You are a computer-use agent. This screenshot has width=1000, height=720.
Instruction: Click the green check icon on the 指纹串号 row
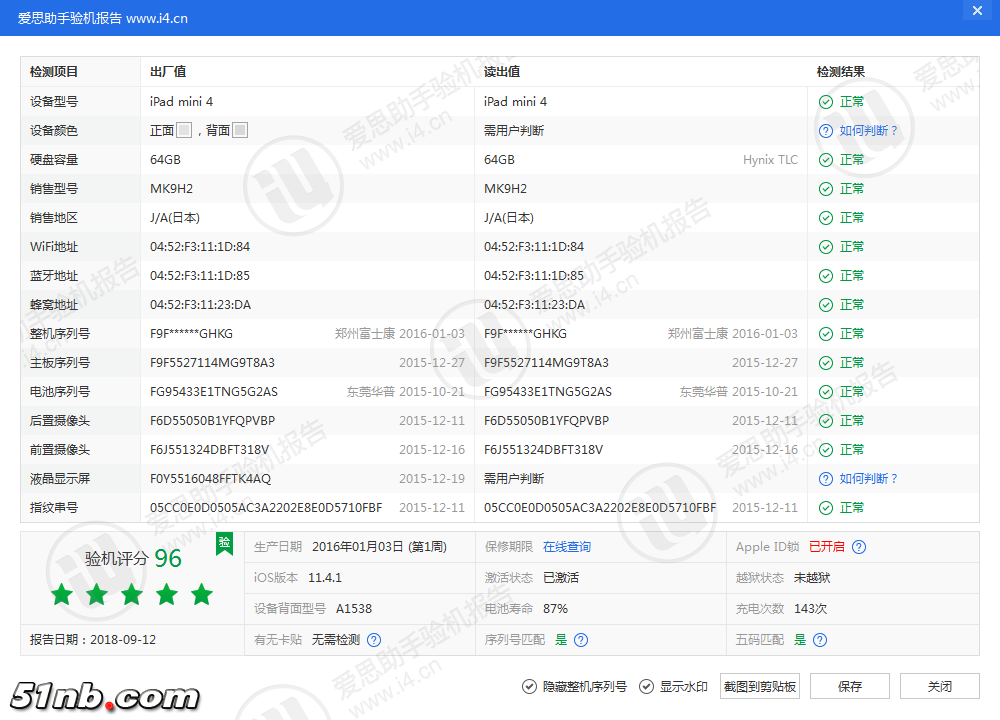pyautogui.click(x=825, y=507)
